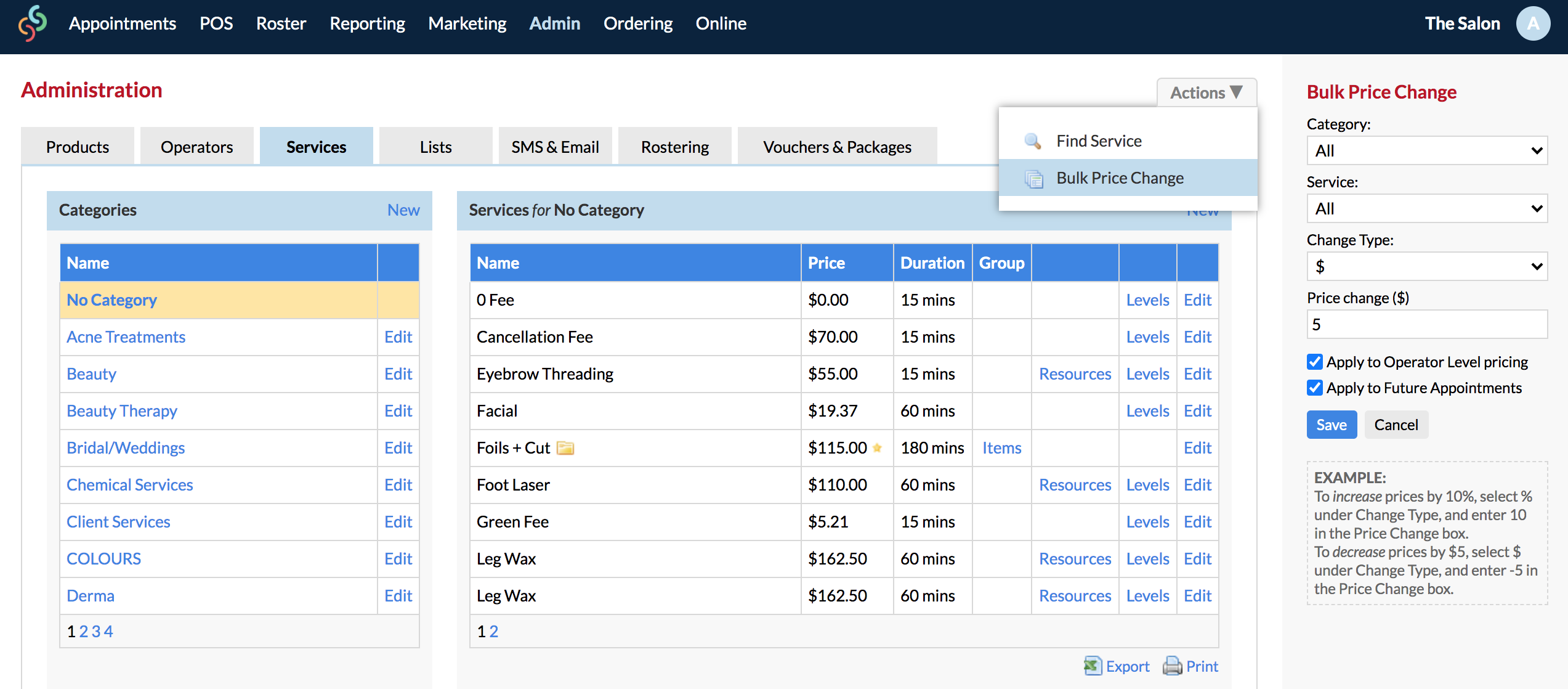1568x689 pixels.
Task: Open the Category dropdown
Action: click(x=1427, y=150)
